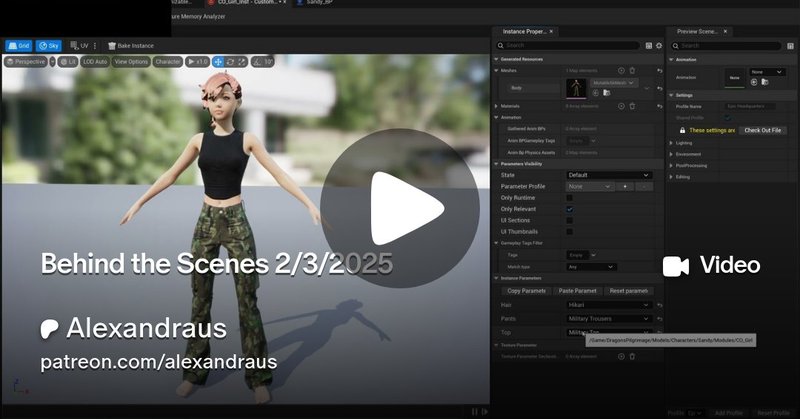Reset Meshes to default value

click(x=660, y=71)
